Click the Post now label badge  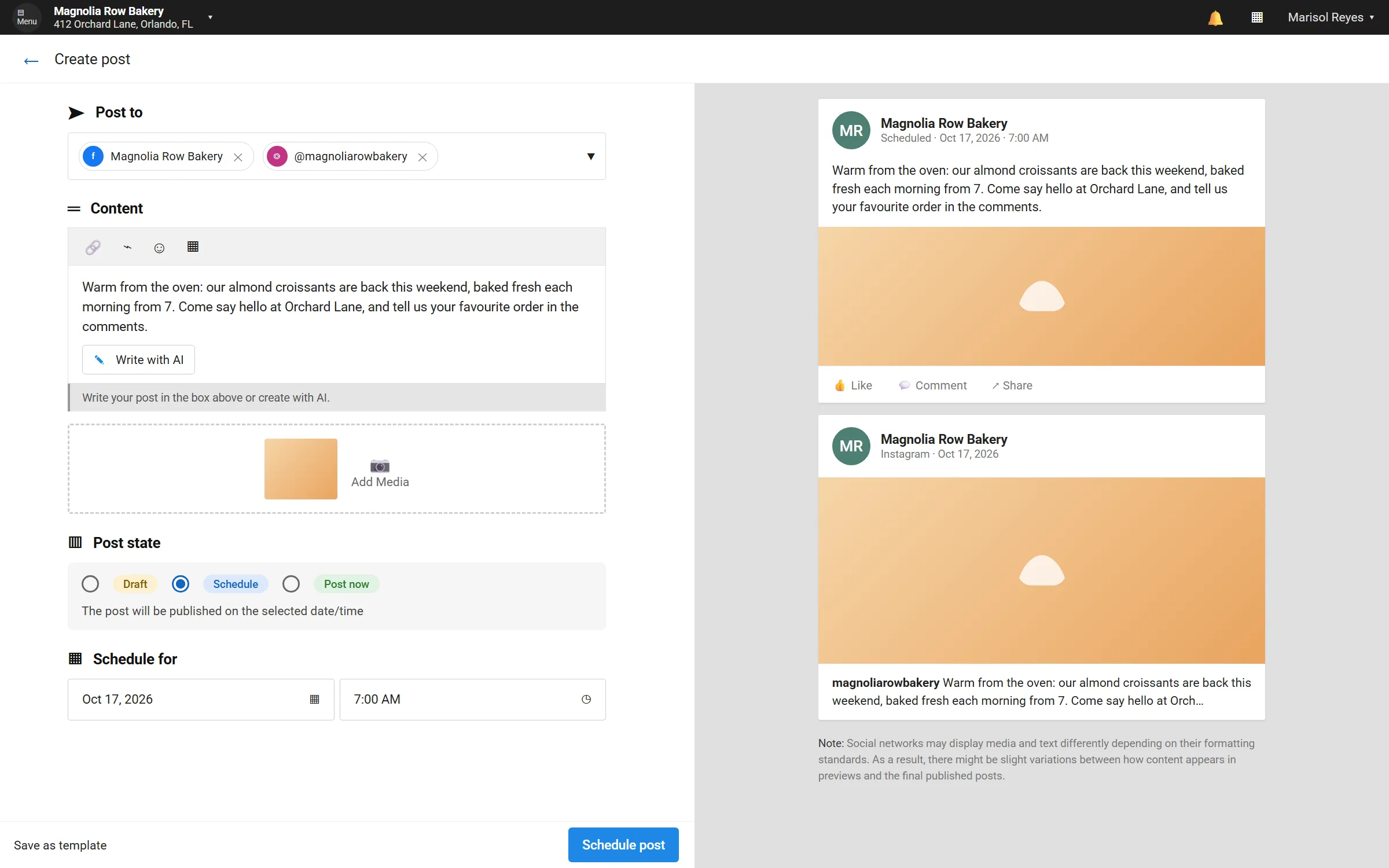(x=346, y=584)
